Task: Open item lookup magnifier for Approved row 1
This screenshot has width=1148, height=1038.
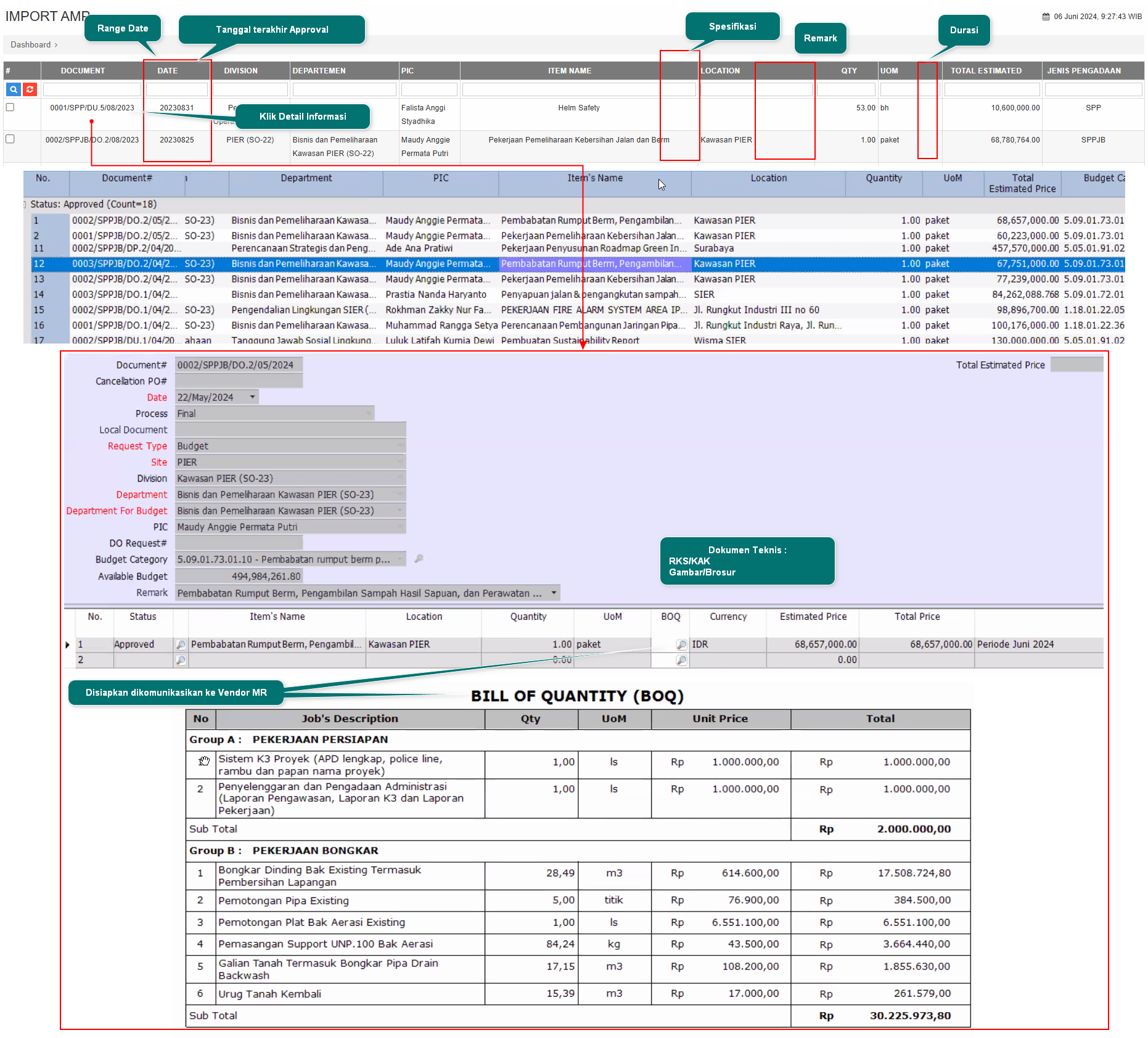Action: (181, 645)
